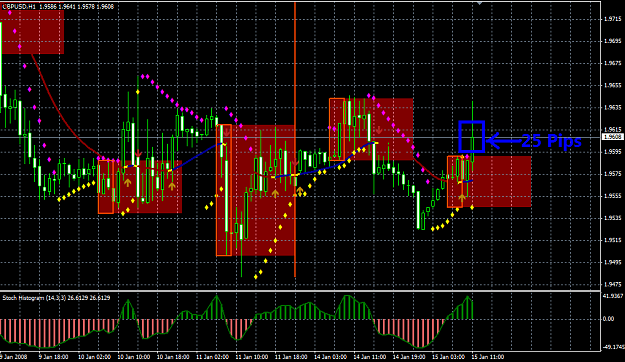
Task: Click the 1.9715 price scale label
Action: (x=612, y=19)
